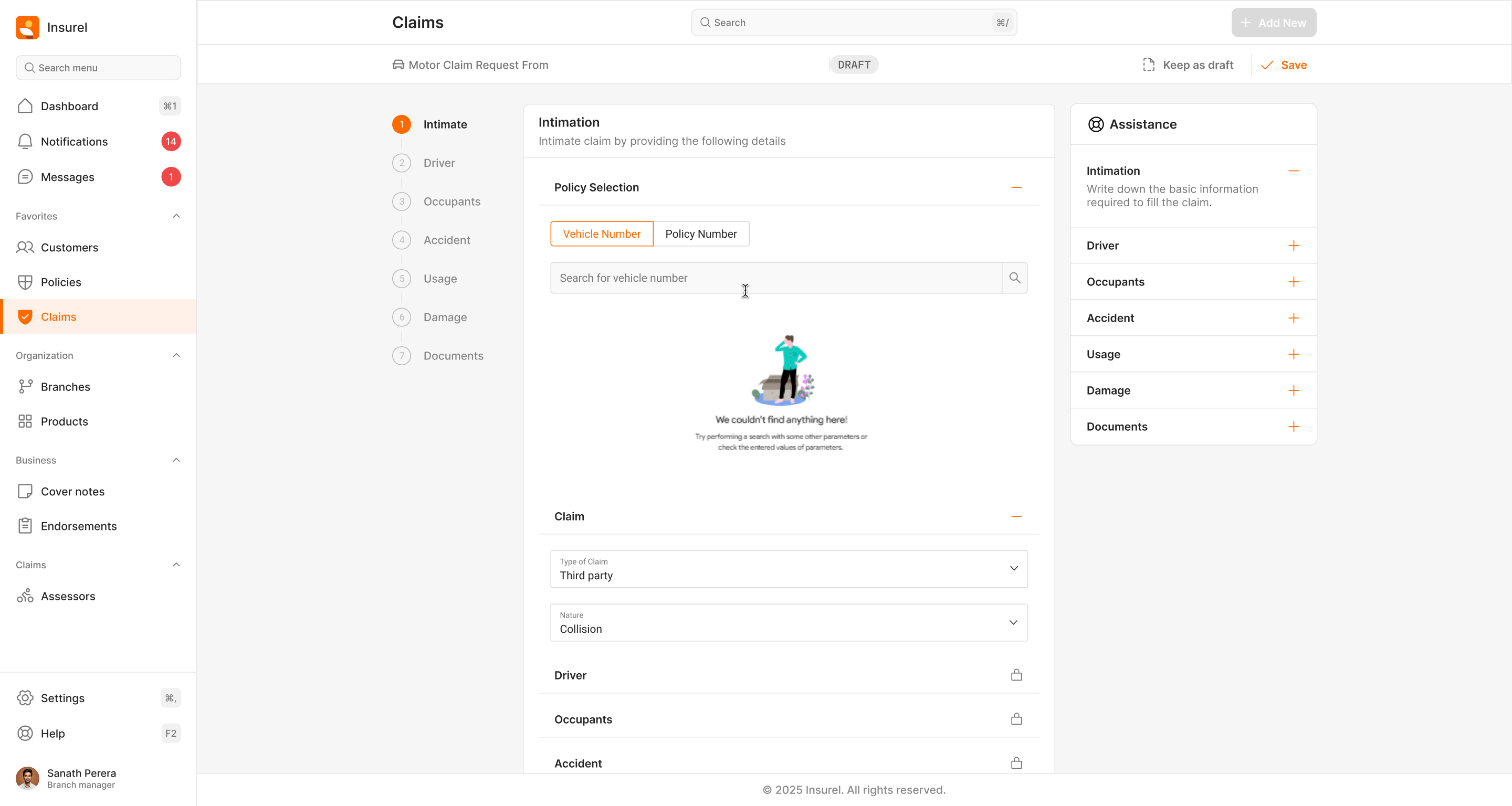1512x806 pixels.
Task: Expand the Driver assistance item
Action: [x=1293, y=245]
